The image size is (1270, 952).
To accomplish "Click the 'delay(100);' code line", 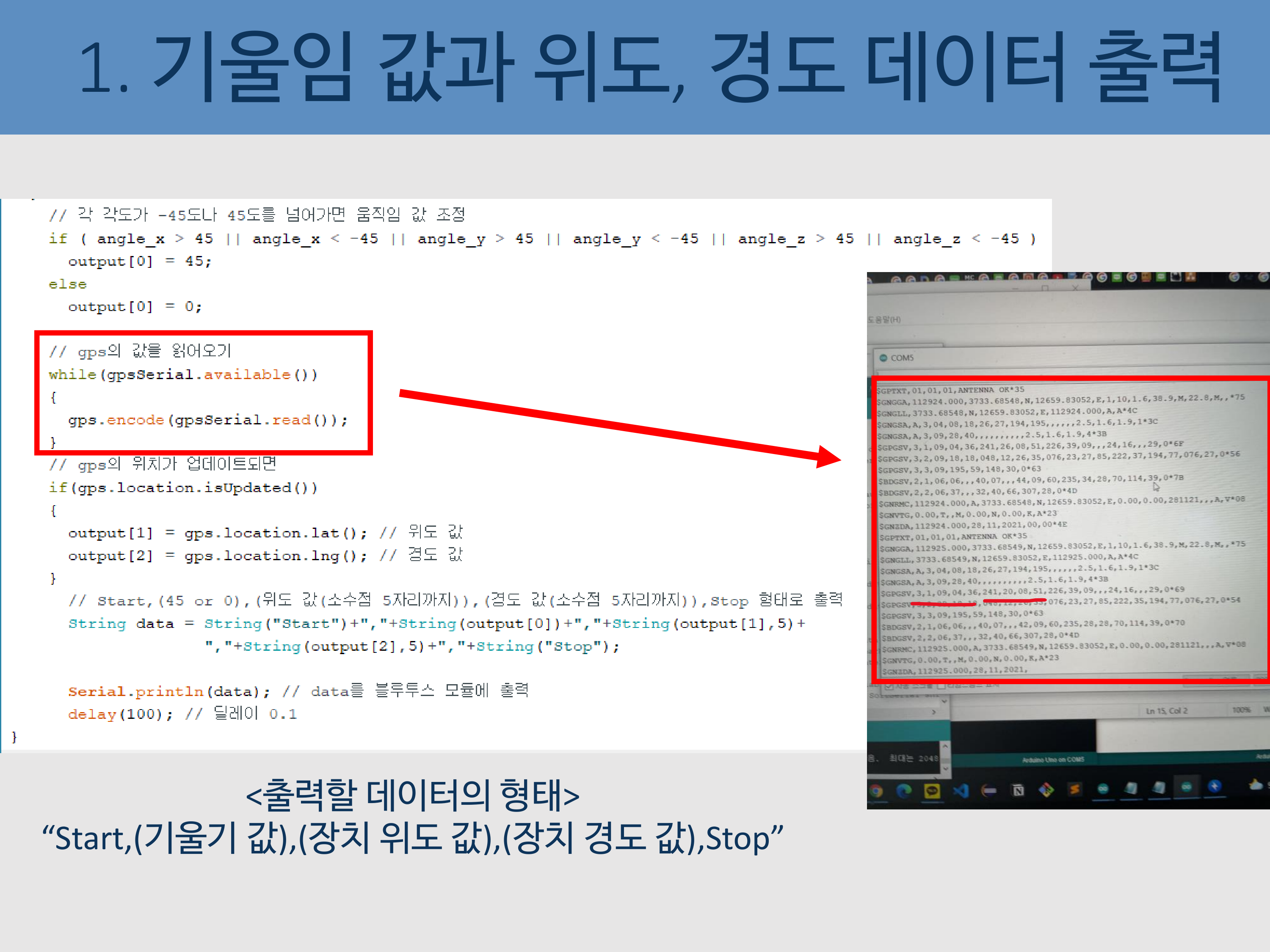I will (182, 714).
